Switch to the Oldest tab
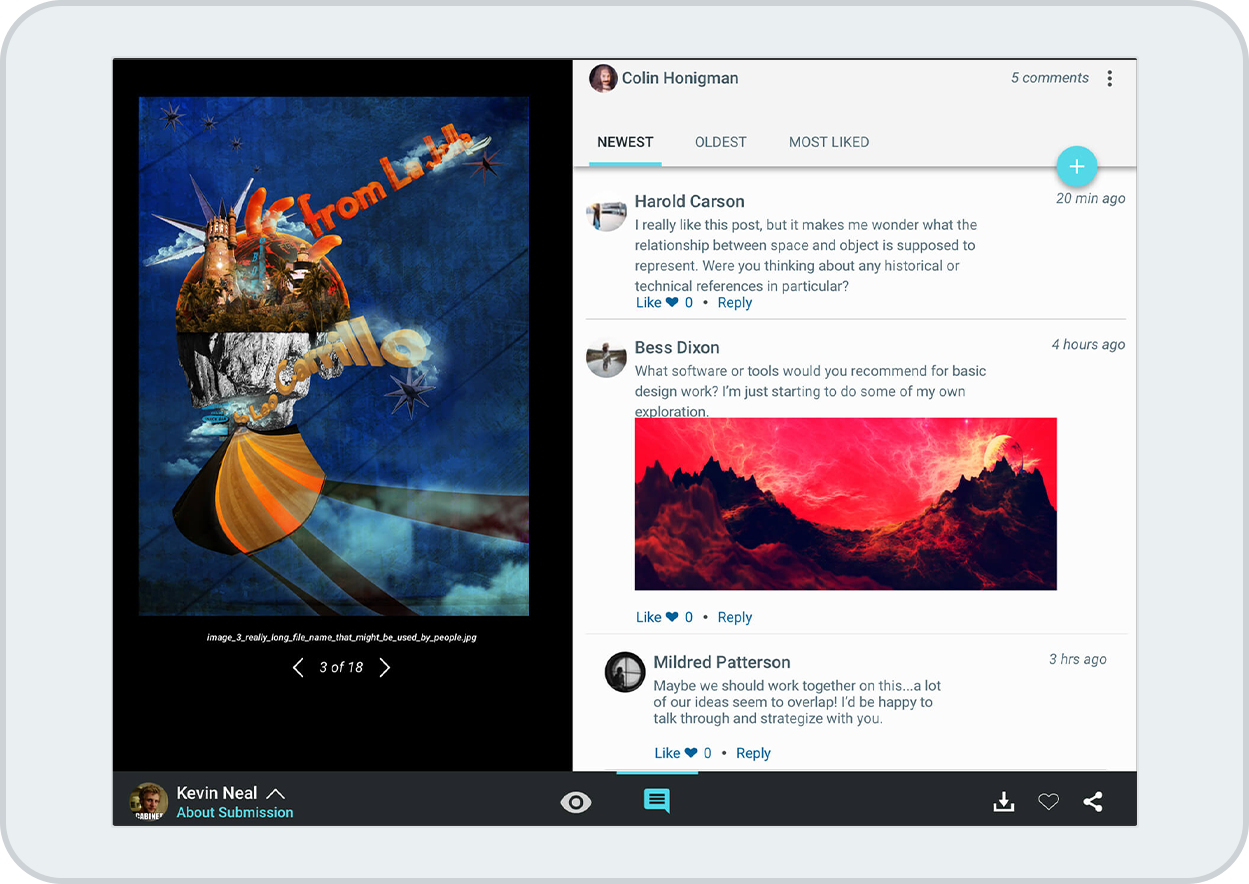This screenshot has width=1249, height=884. coord(720,142)
